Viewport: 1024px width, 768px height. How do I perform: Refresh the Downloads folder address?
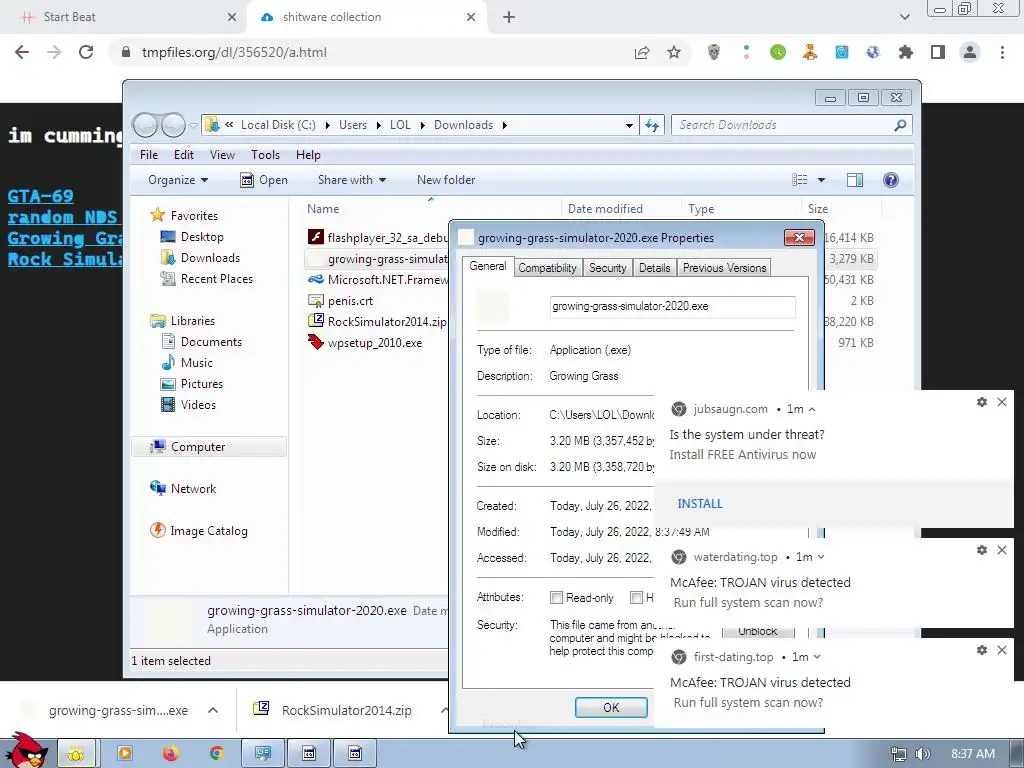click(652, 125)
